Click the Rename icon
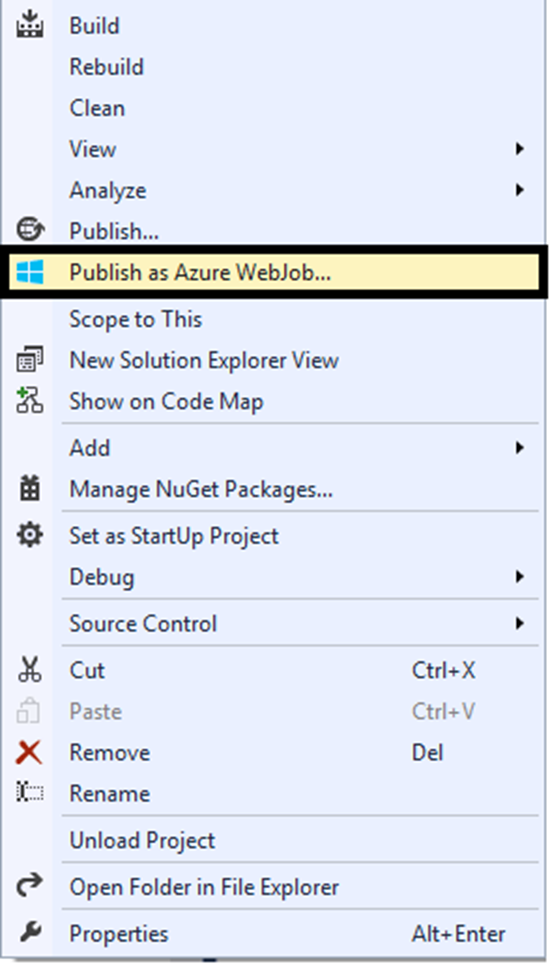Viewport: 550px width, 964px height. pos(29,793)
